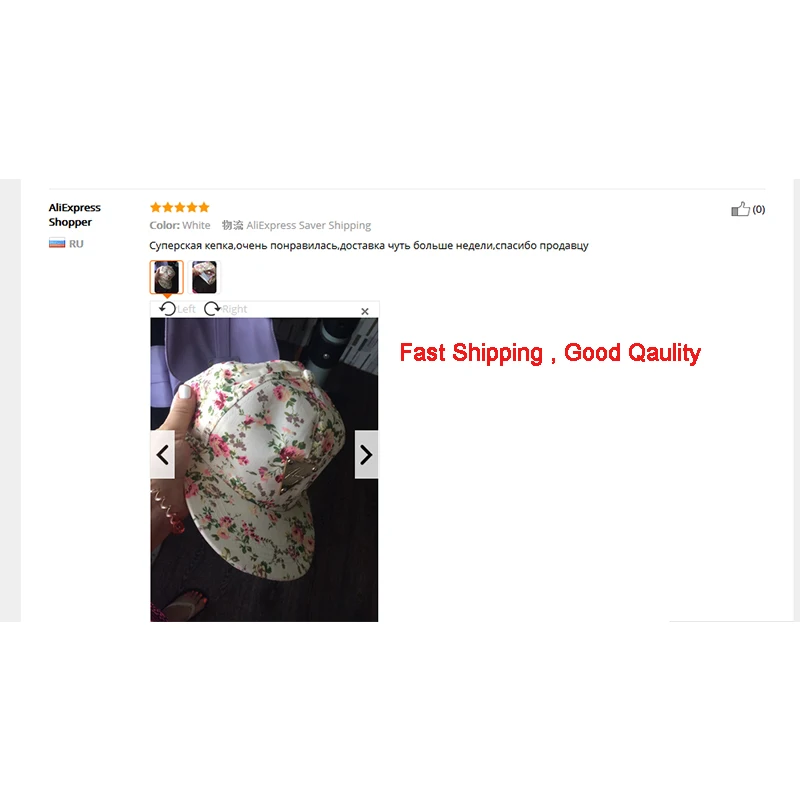Click the Right rotate label
This screenshot has height=800, width=800.
(x=234, y=309)
